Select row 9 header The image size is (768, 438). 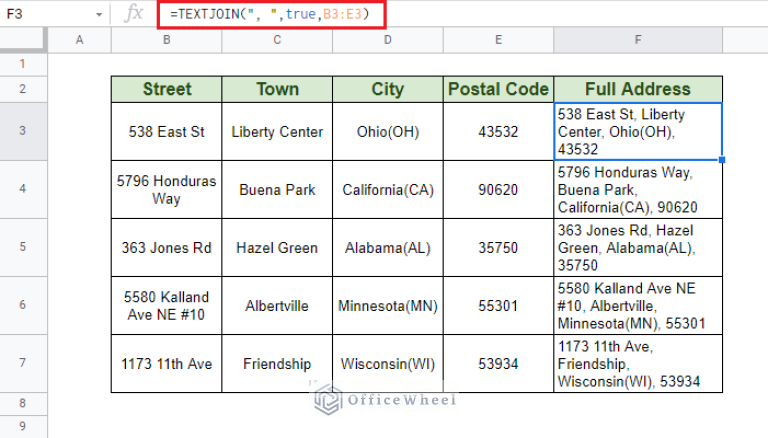coord(23,427)
